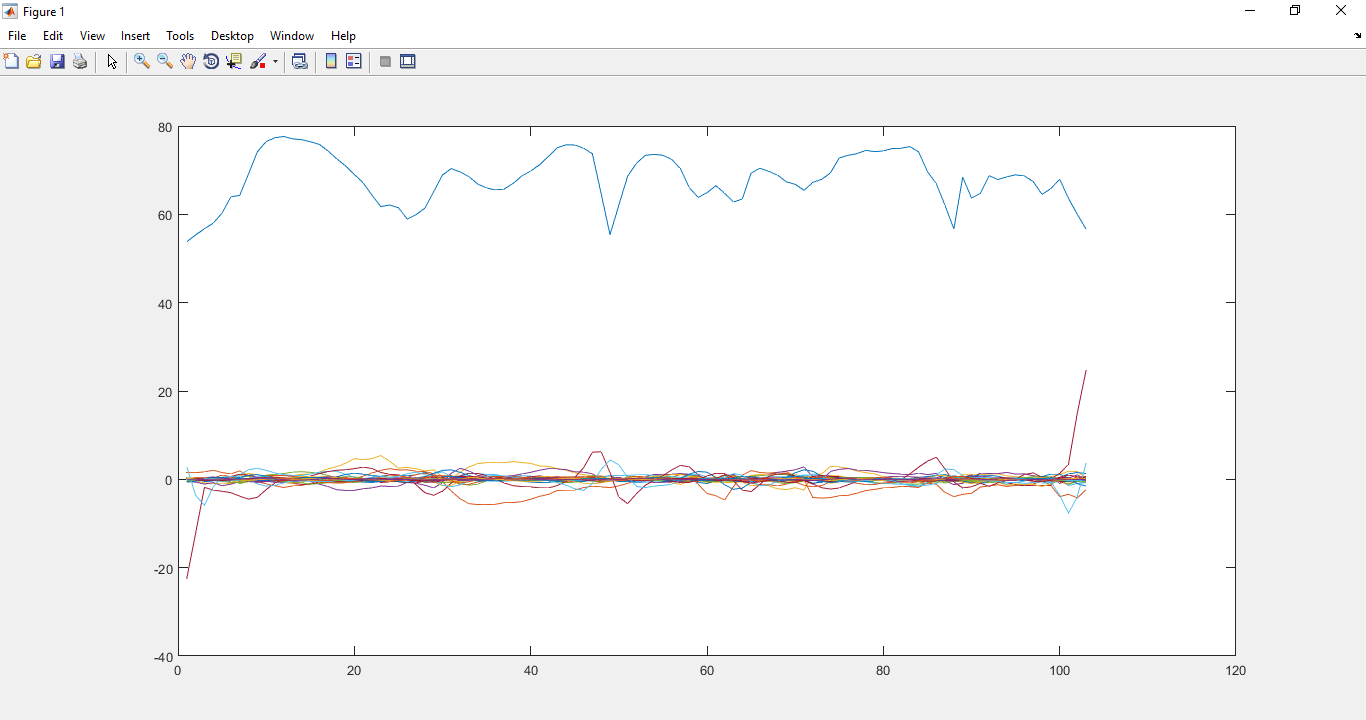Click the x-axis tick label 120
1366x720 pixels.
click(1236, 671)
